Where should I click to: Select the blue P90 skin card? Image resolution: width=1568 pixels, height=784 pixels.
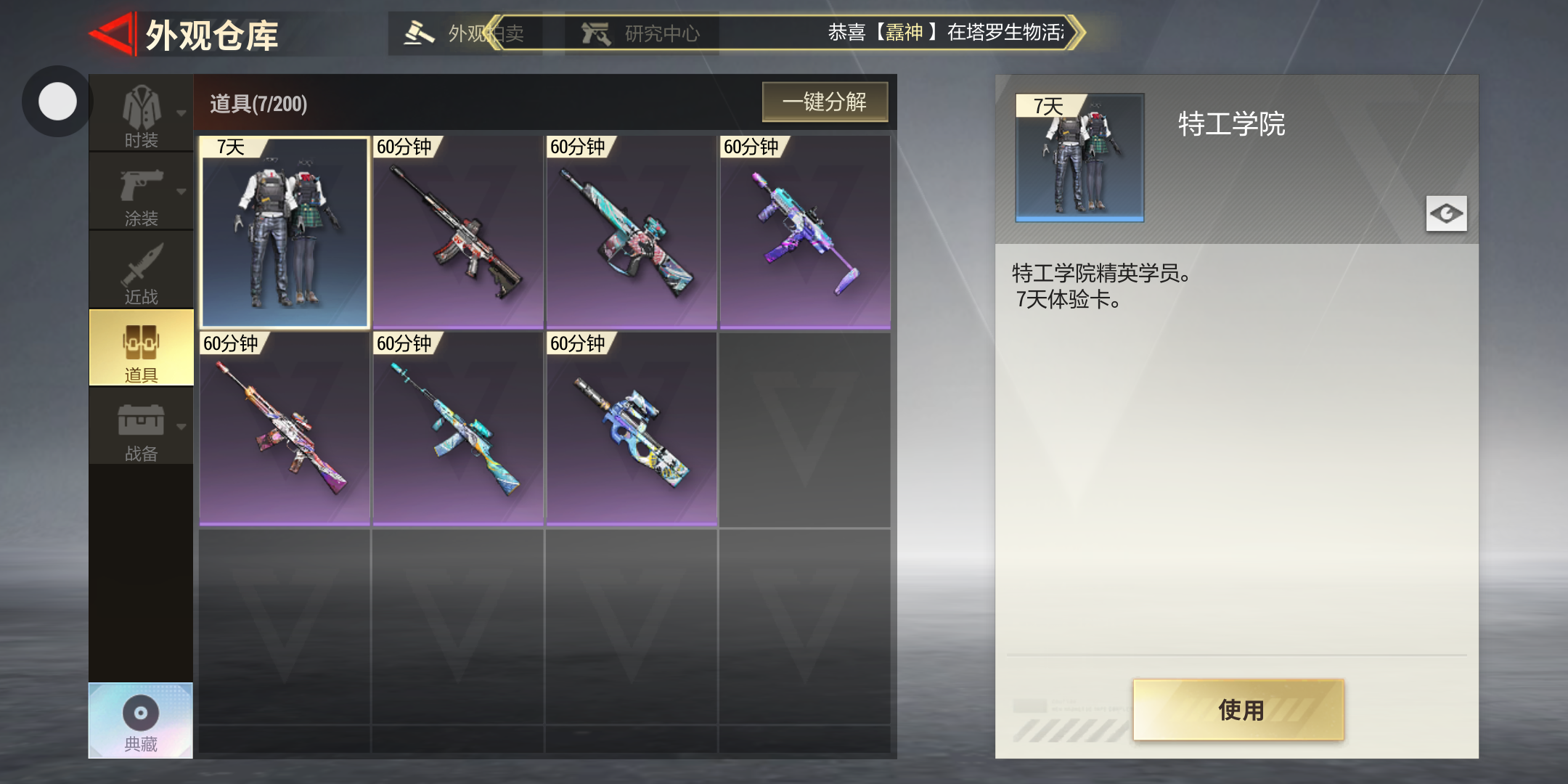point(632,429)
